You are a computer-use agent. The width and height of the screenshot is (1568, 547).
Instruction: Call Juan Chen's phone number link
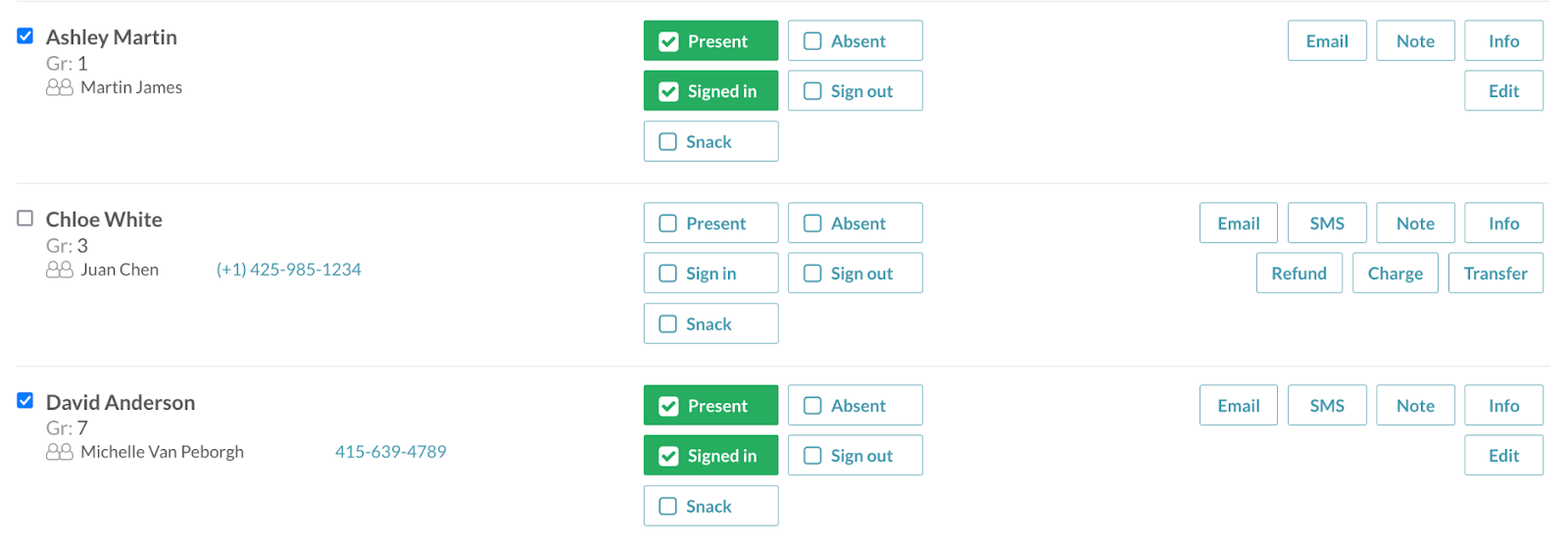[288, 270]
